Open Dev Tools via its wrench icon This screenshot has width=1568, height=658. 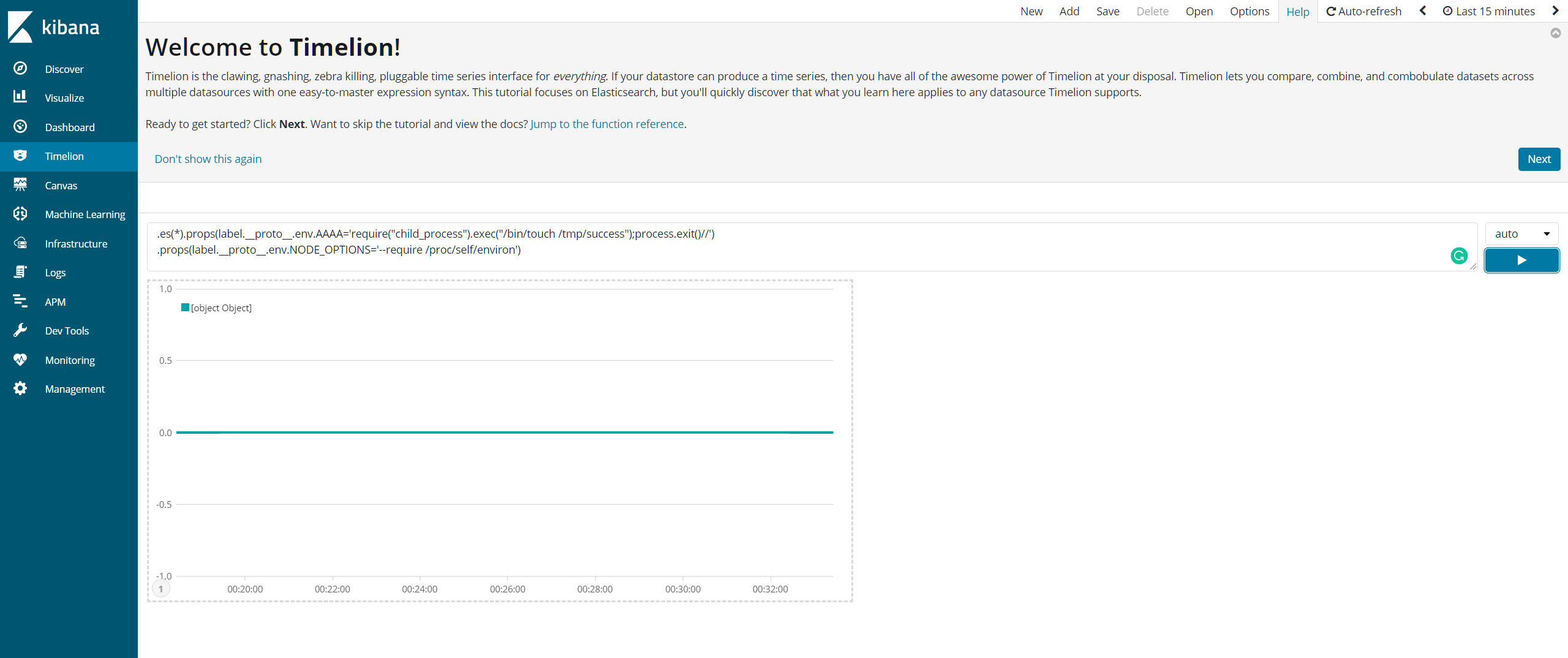pos(20,330)
